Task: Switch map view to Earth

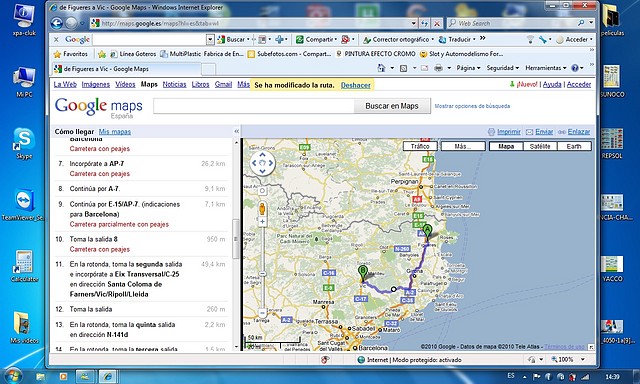Action: [573, 146]
